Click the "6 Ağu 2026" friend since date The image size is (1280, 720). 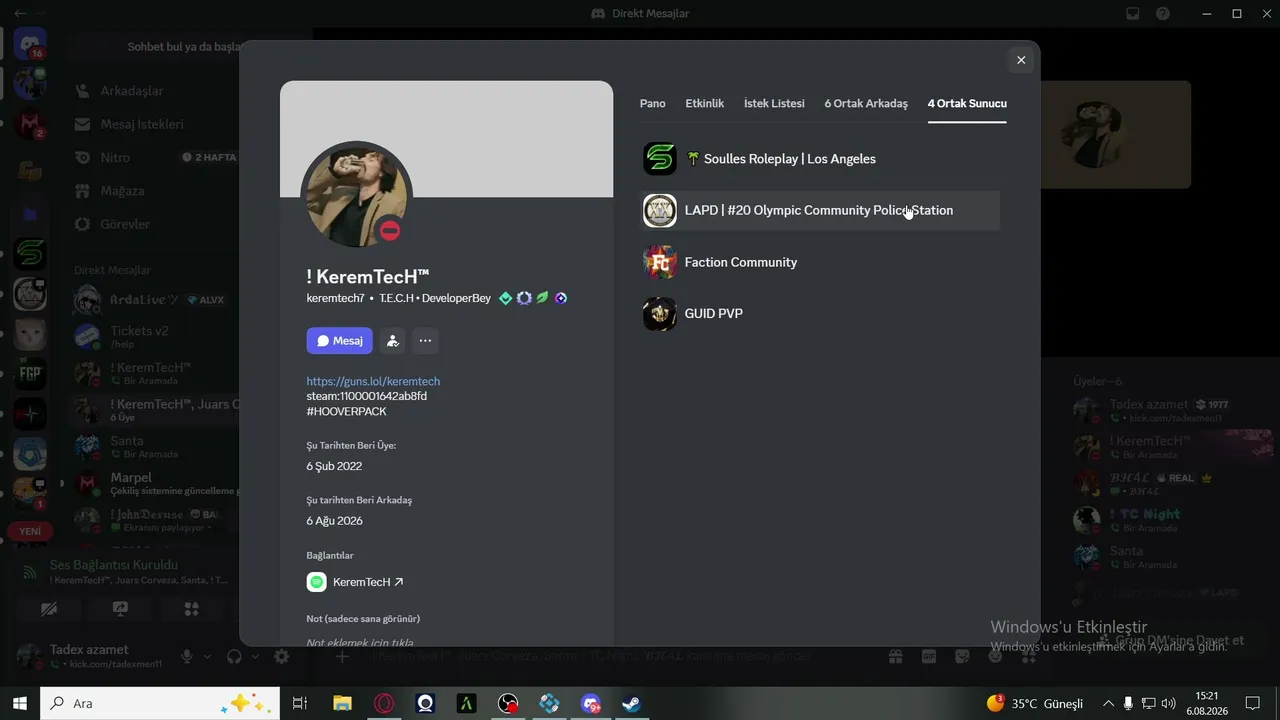pyautogui.click(x=335, y=521)
